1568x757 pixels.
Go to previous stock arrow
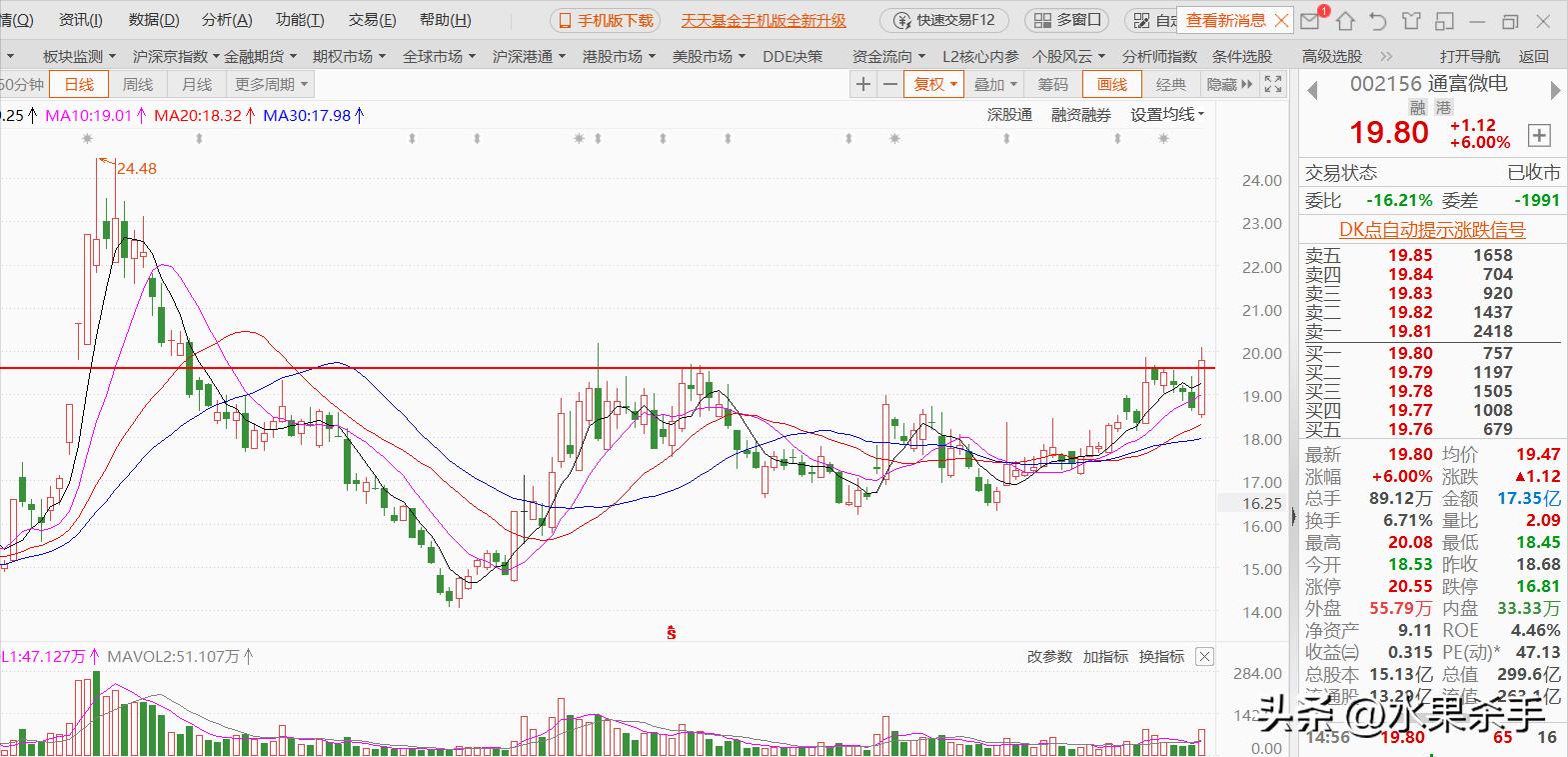click(x=1313, y=89)
